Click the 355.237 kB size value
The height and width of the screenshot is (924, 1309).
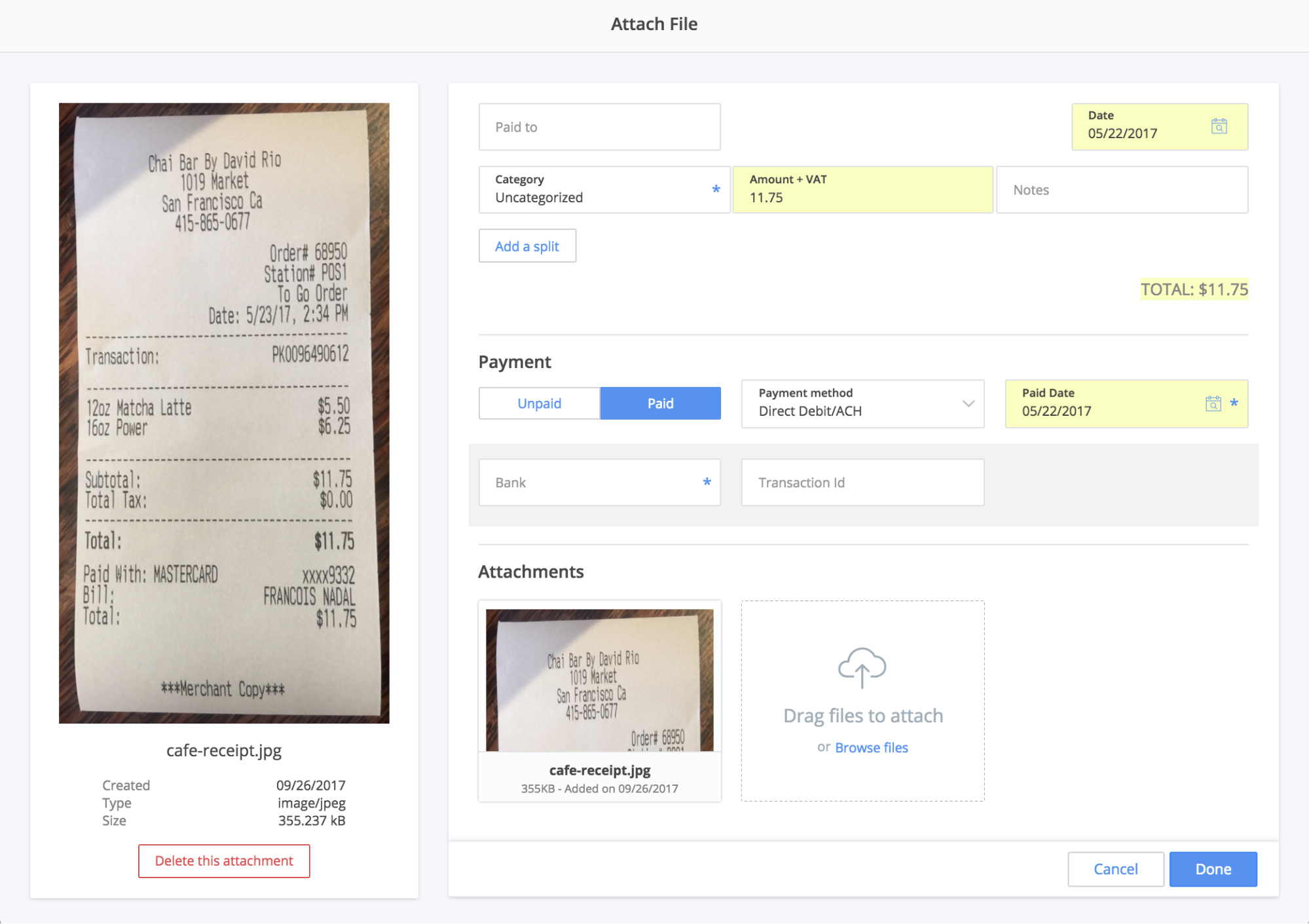tap(312, 821)
